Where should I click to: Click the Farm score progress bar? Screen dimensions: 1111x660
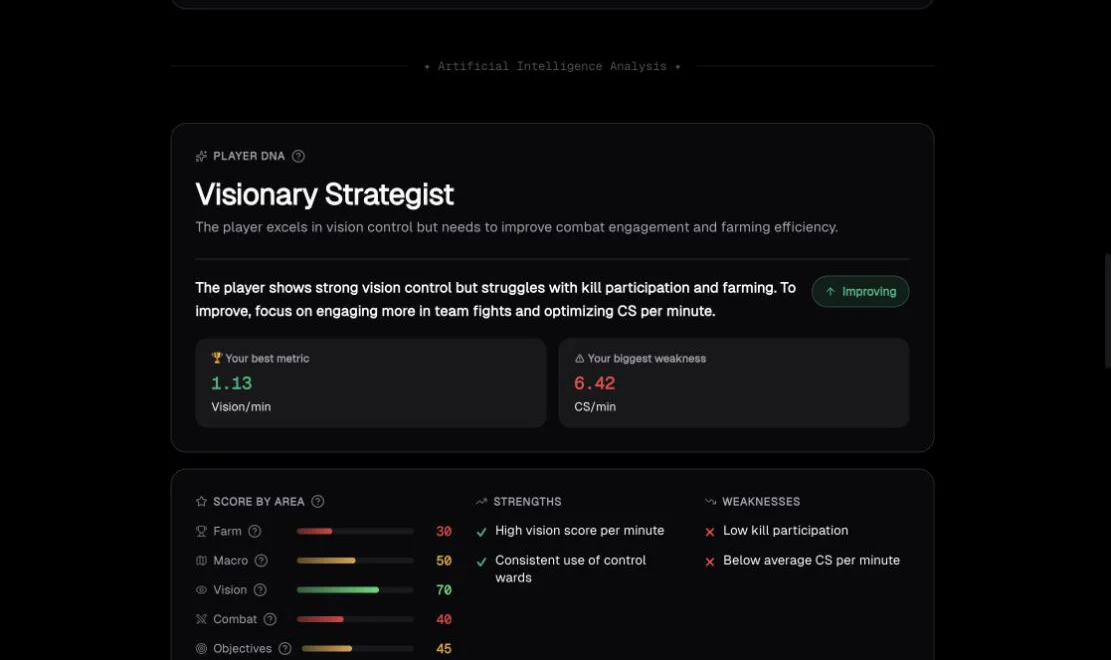tap(355, 531)
